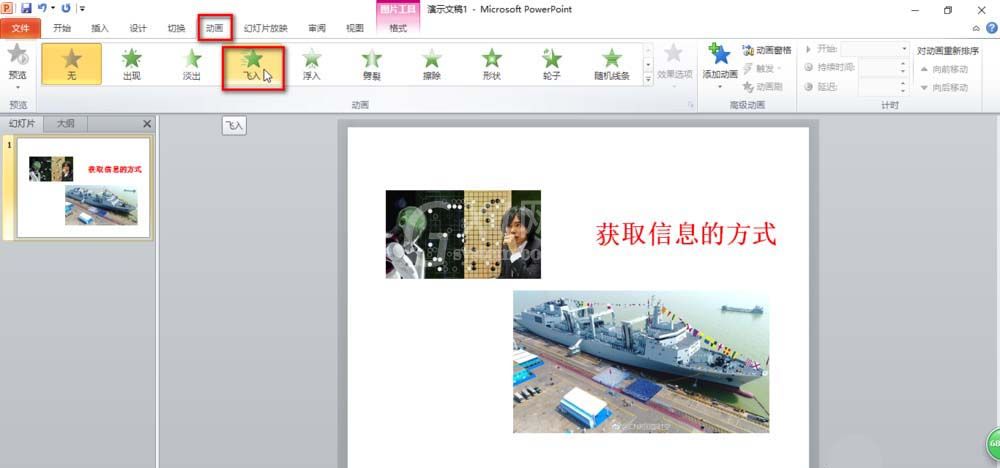The image size is (1000, 468).
Task: Expand the animation gallery more arrow
Action: pos(649,79)
